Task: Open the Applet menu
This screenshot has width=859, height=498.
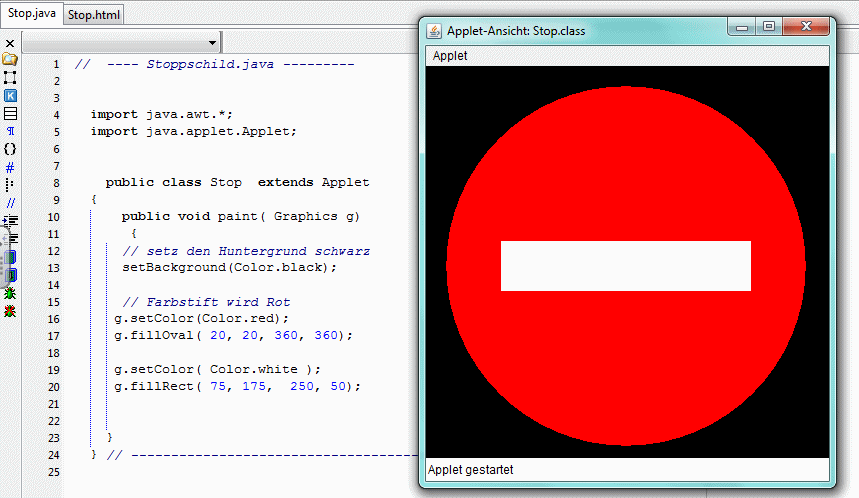Action: pyautogui.click(x=450, y=56)
